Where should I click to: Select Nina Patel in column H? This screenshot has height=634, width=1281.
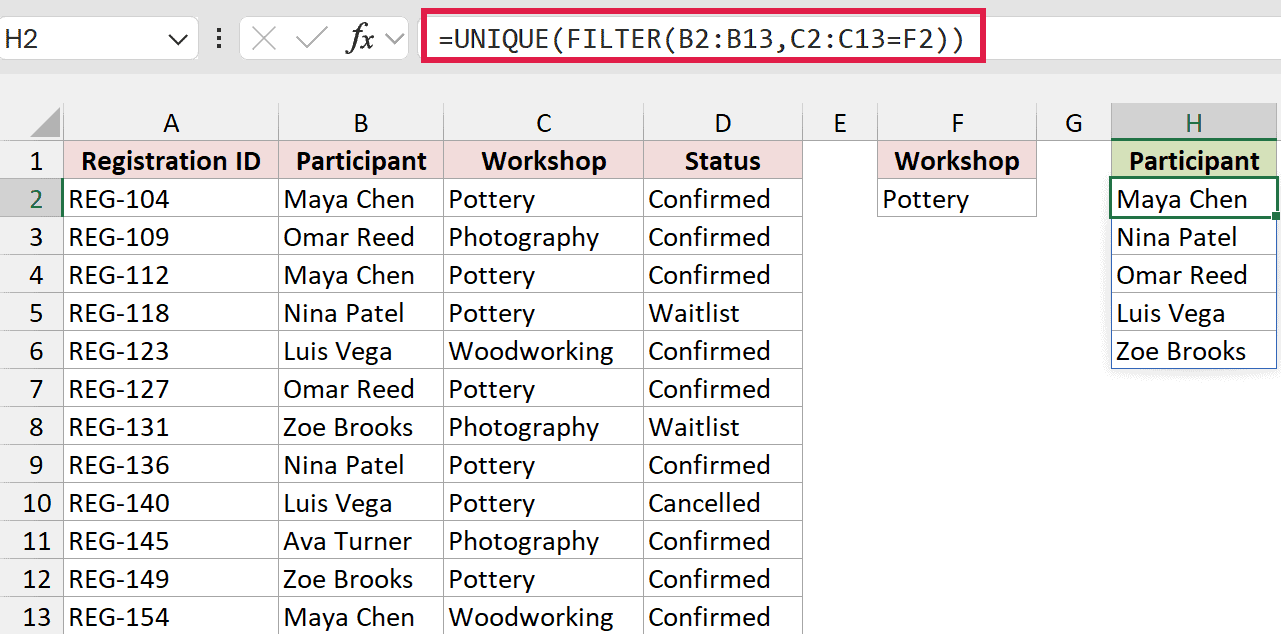(x=1195, y=237)
